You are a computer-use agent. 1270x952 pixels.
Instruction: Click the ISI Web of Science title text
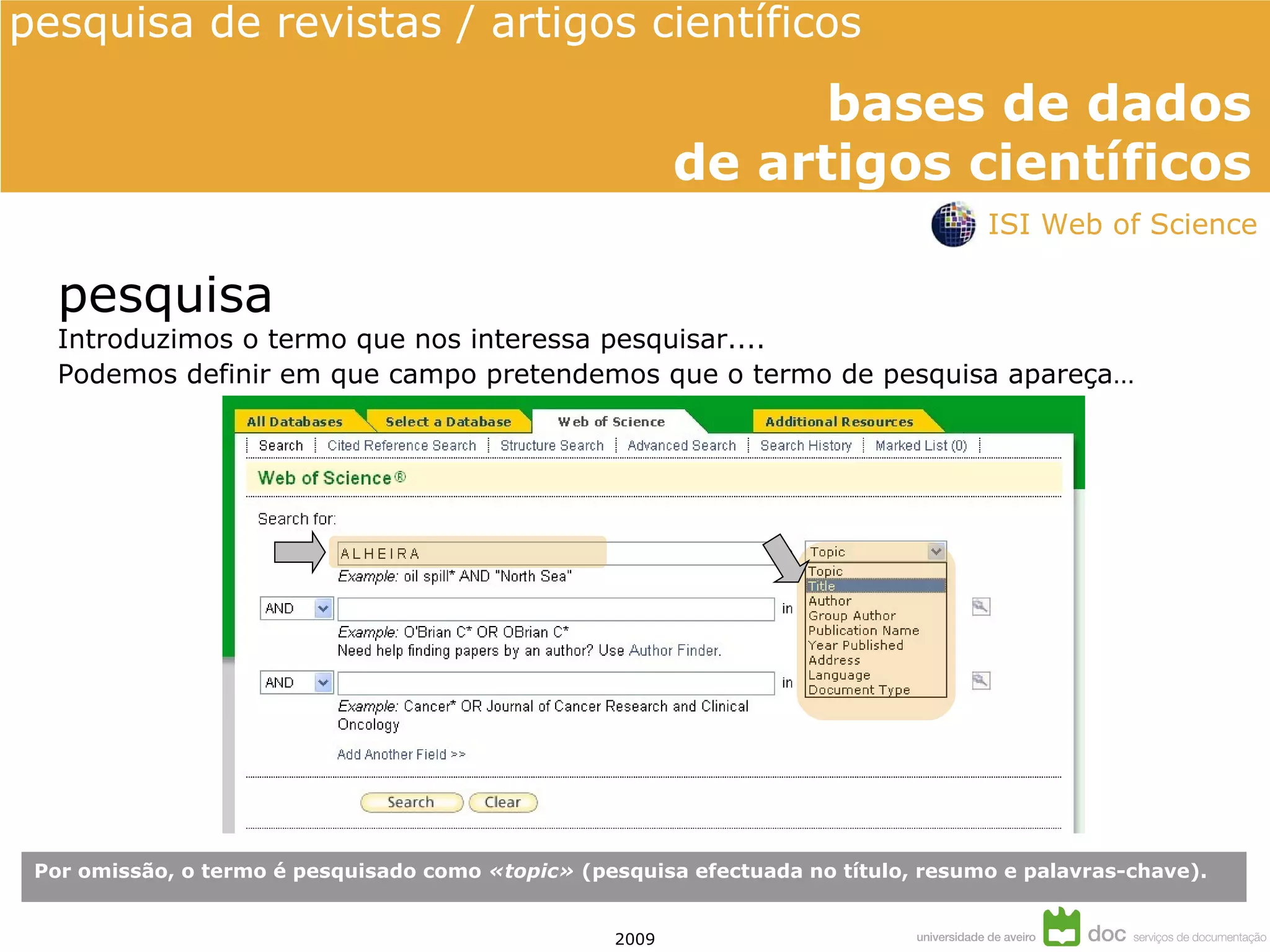tap(1122, 224)
